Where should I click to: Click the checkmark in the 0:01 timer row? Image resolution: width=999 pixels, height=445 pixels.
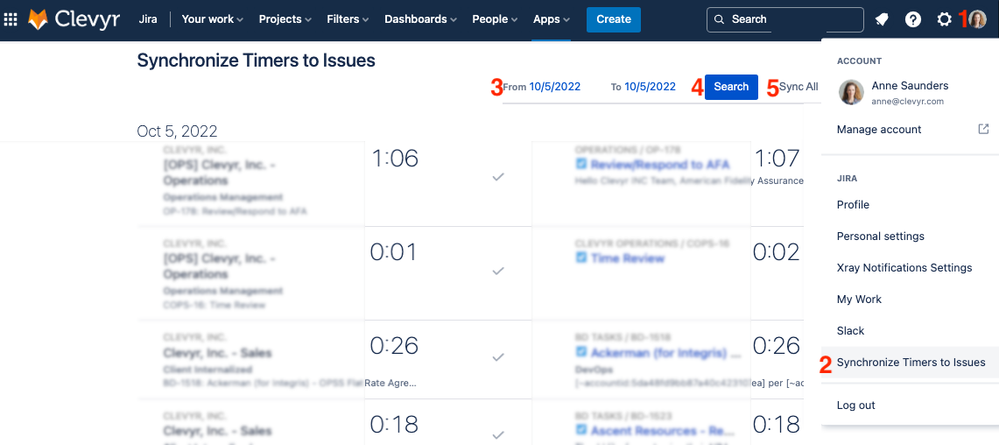click(498, 271)
